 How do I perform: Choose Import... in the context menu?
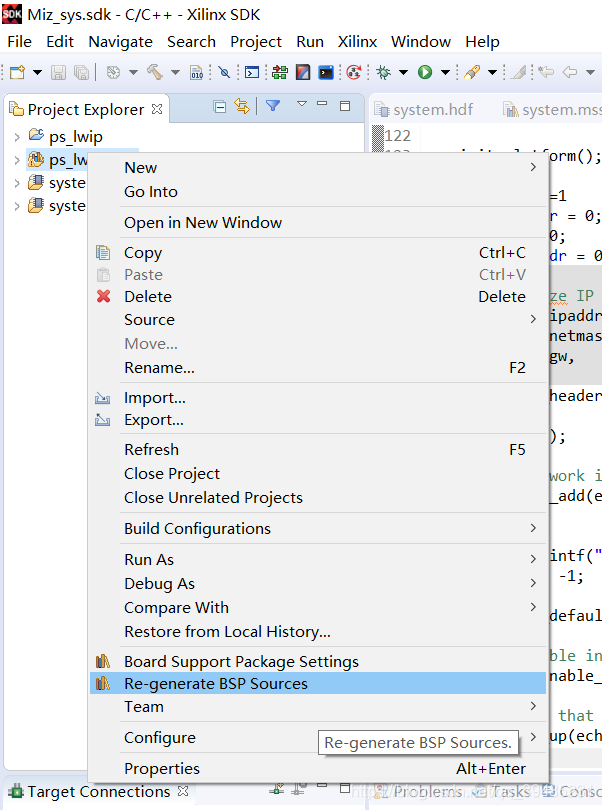[x=318, y=398]
